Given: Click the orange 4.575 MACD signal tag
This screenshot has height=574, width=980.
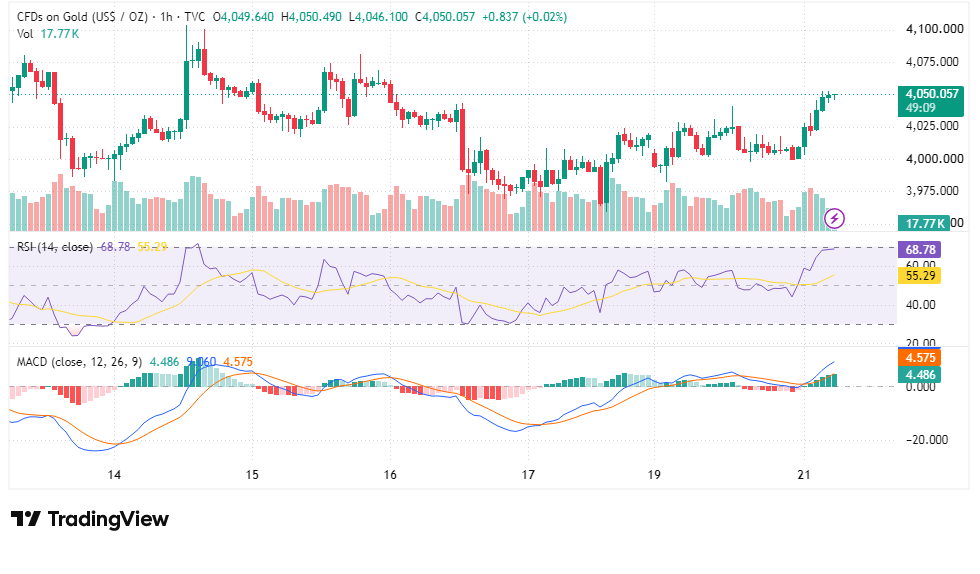Looking at the screenshot, I should tap(919, 358).
